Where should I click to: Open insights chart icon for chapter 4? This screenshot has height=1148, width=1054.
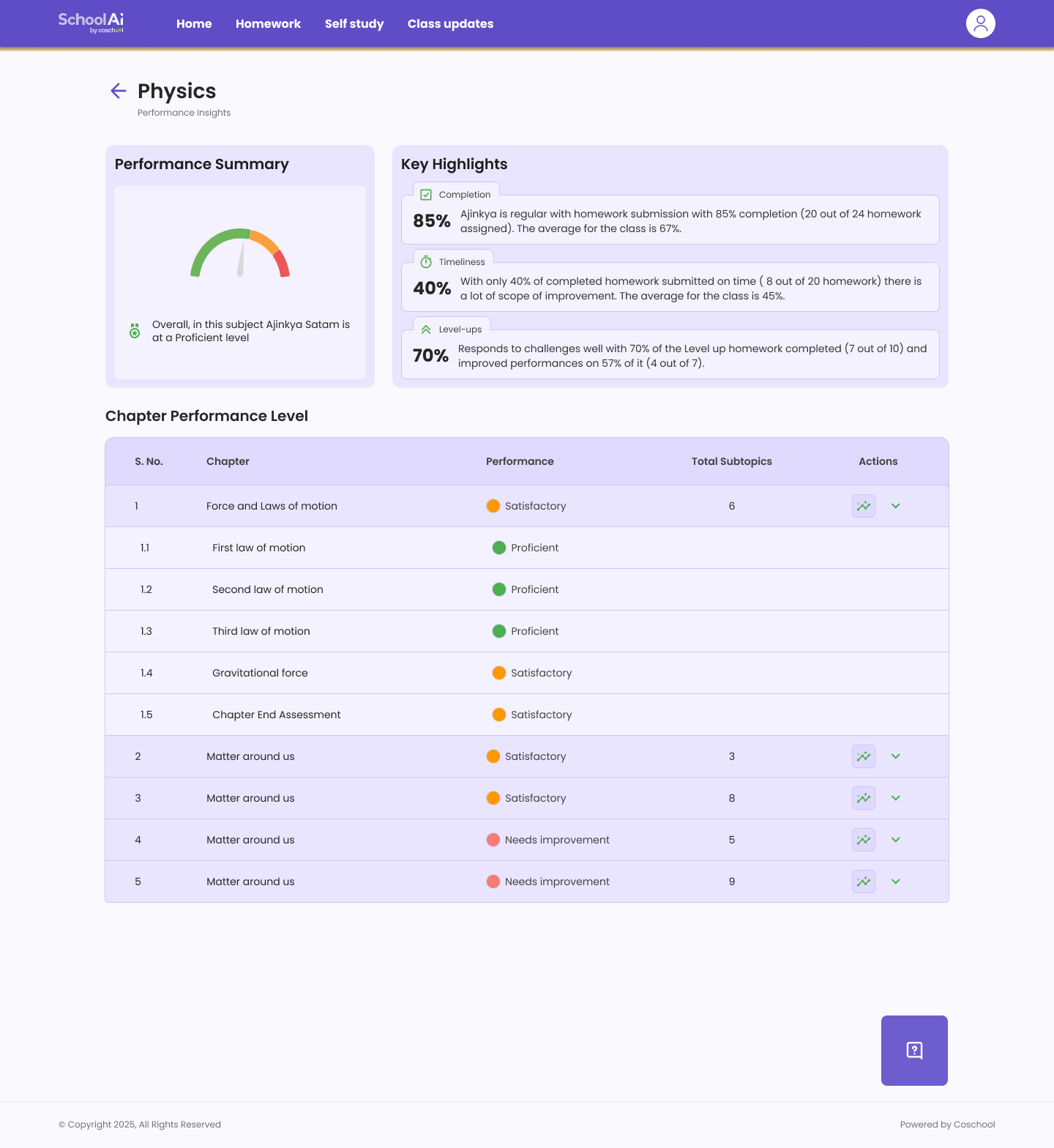(864, 840)
